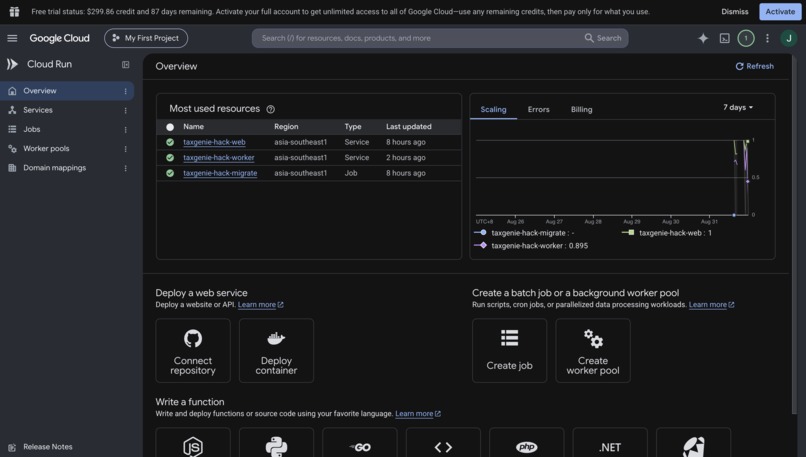Choose the .NET function card
Screen dimensions: 806x457
(x=610, y=443)
